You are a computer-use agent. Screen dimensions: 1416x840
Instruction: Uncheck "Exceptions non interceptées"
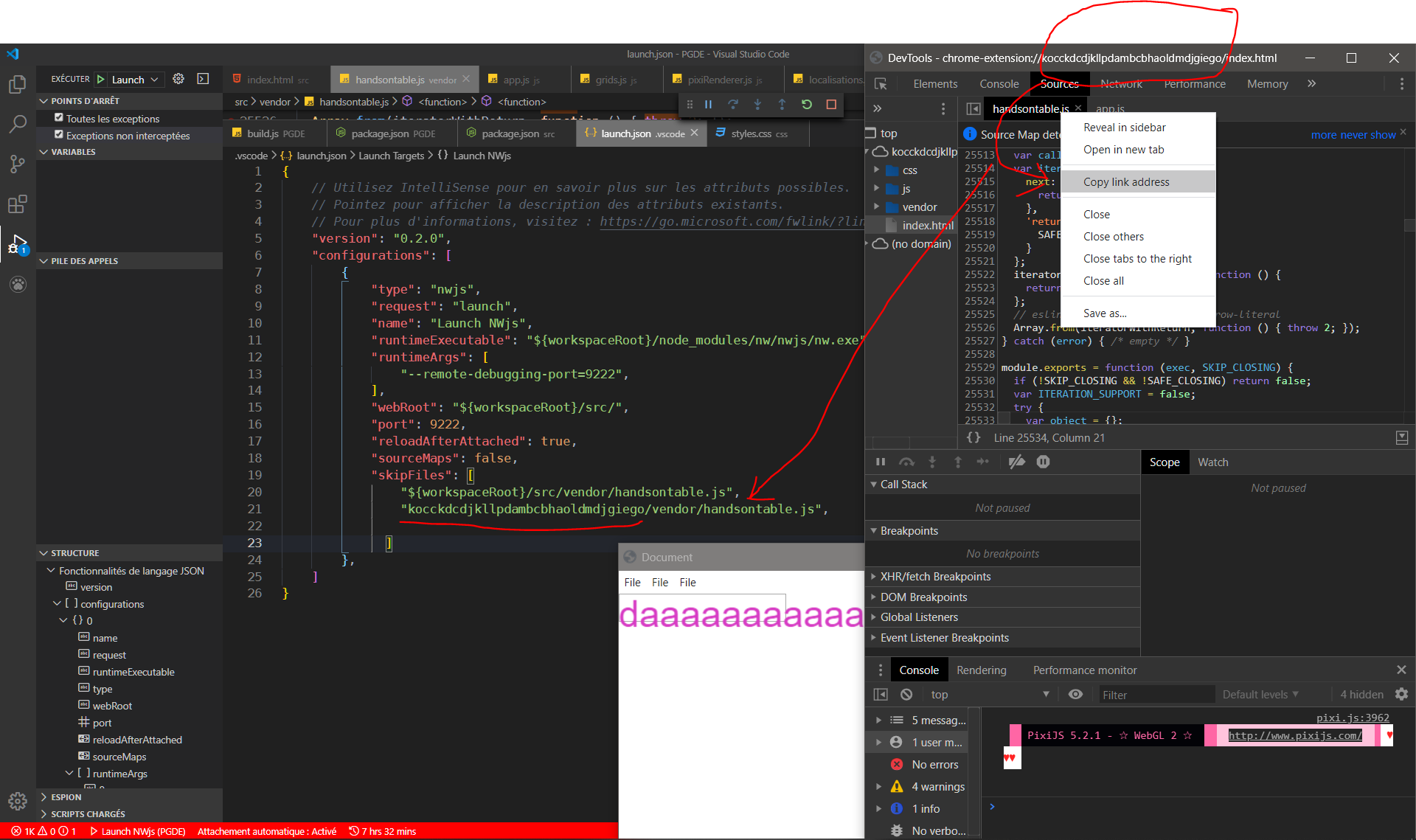(x=59, y=135)
